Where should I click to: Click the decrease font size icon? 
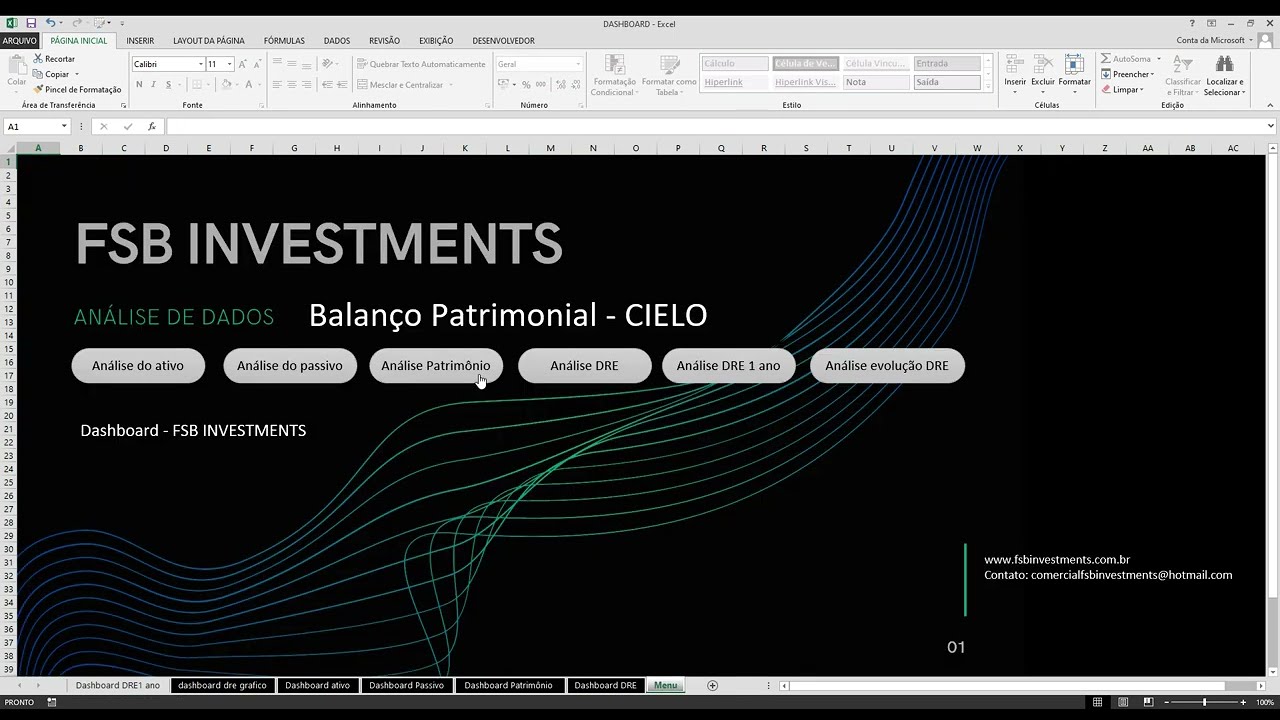256,64
